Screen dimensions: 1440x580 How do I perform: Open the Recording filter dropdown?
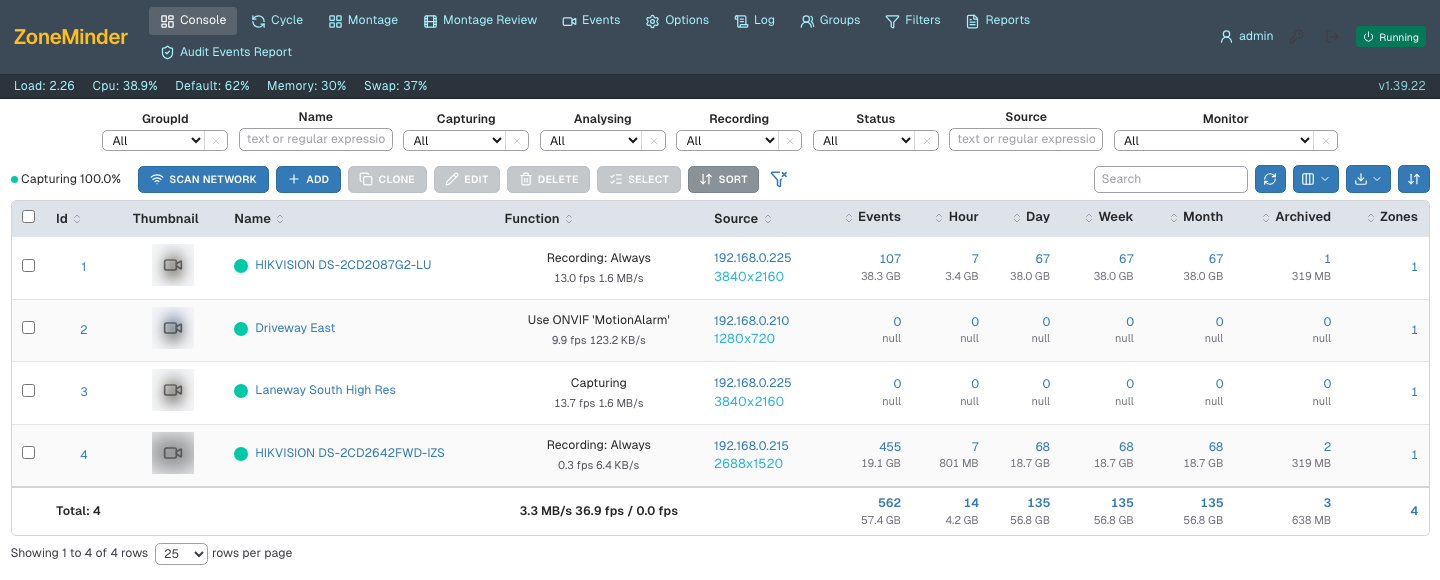[728, 141]
